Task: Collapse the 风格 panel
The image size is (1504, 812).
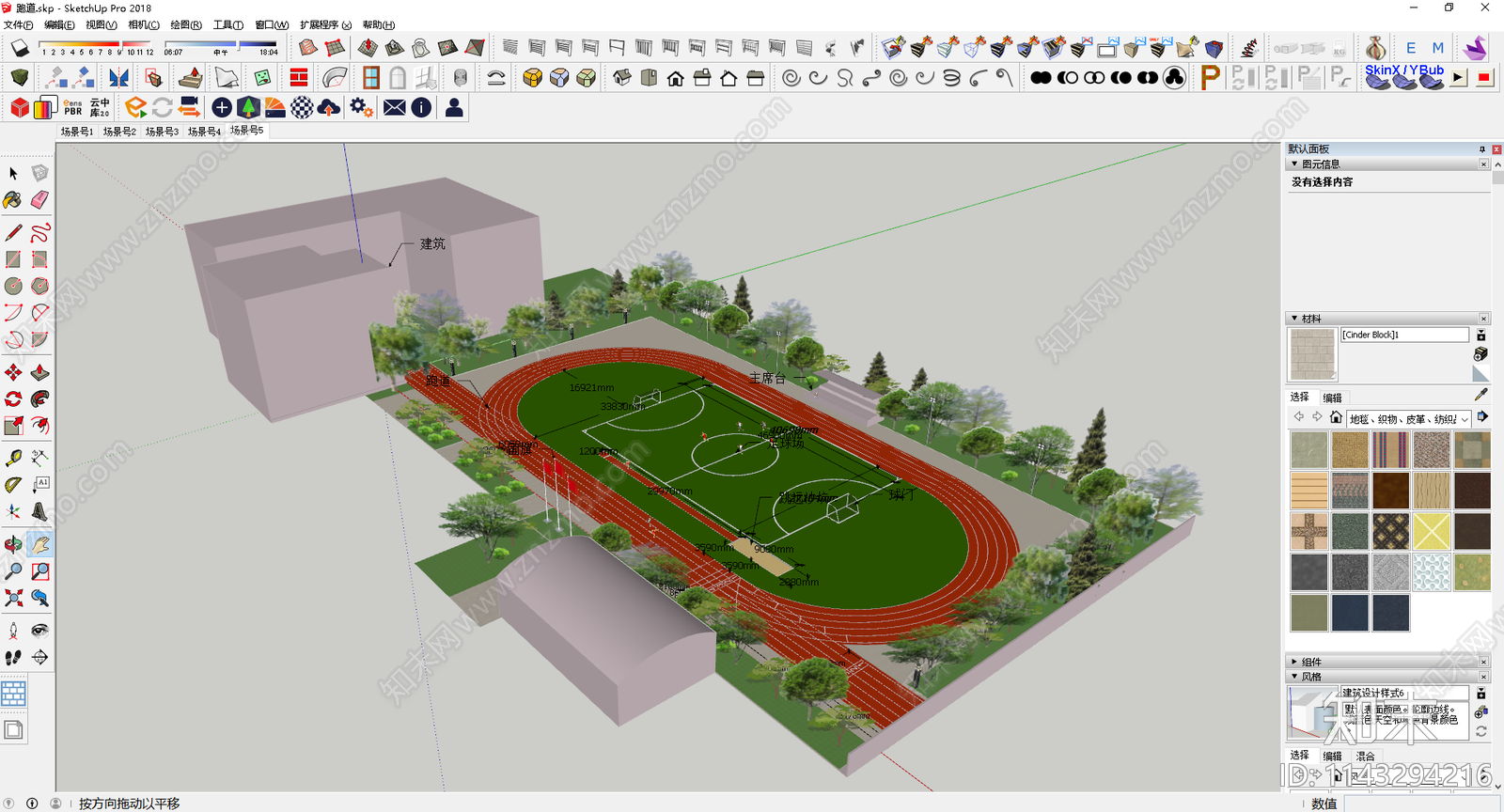Action: click(1294, 677)
